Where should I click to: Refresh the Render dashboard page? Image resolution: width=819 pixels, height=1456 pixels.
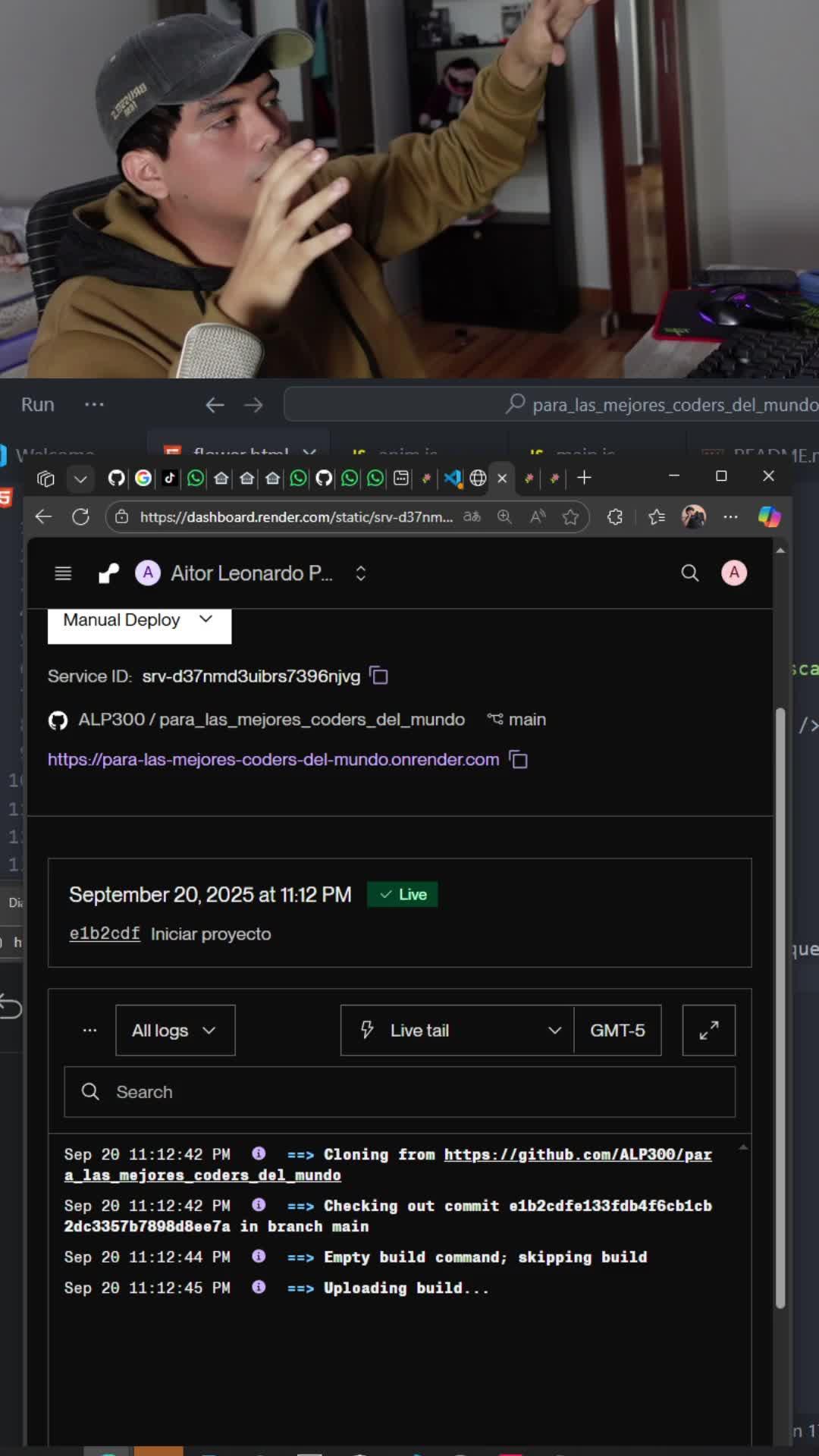(80, 517)
